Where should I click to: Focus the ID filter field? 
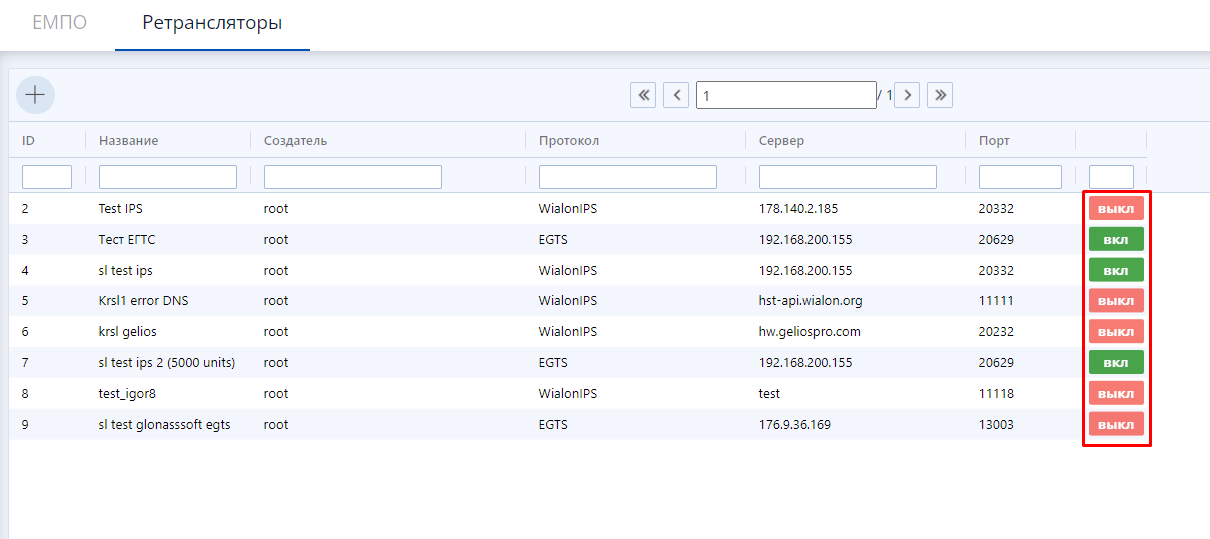(x=47, y=177)
